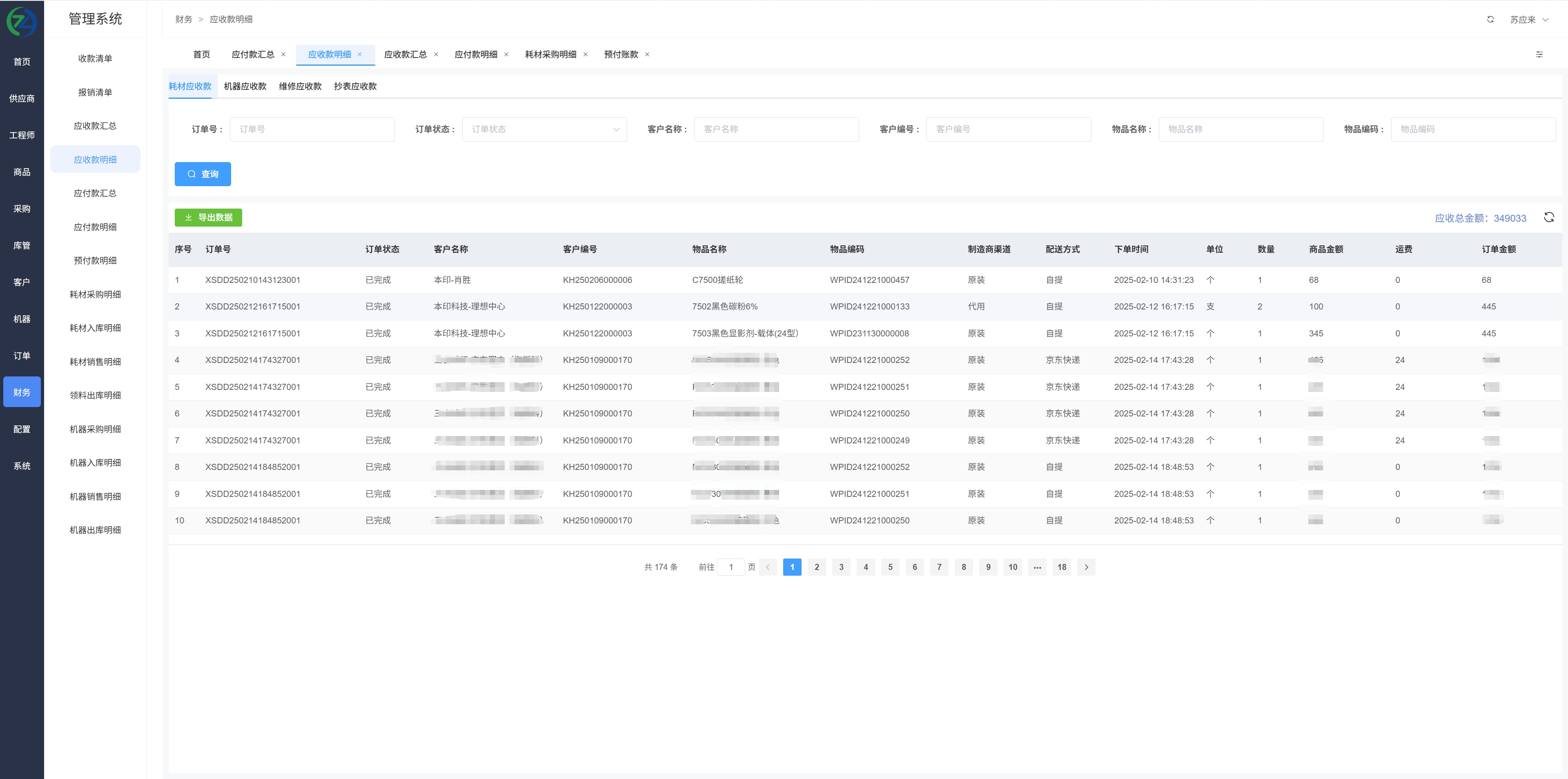Screen dimensions: 1568x779
Task: Open 订单 in the dark sidebar
Action: (x=22, y=356)
